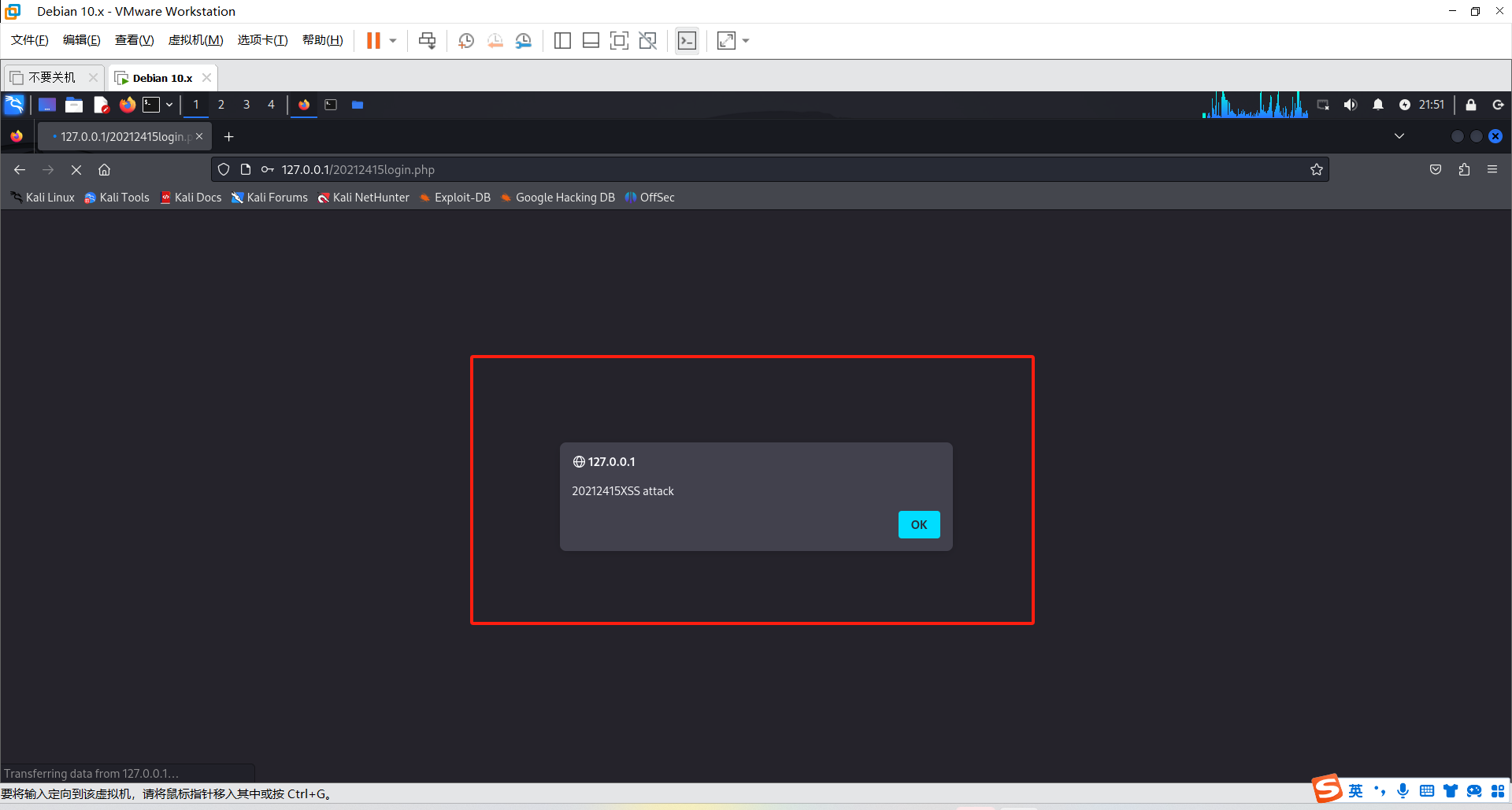Viewport: 1512px width, 810px height.
Task: Open the Kali applications menu
Action: [x=14, y=105]
